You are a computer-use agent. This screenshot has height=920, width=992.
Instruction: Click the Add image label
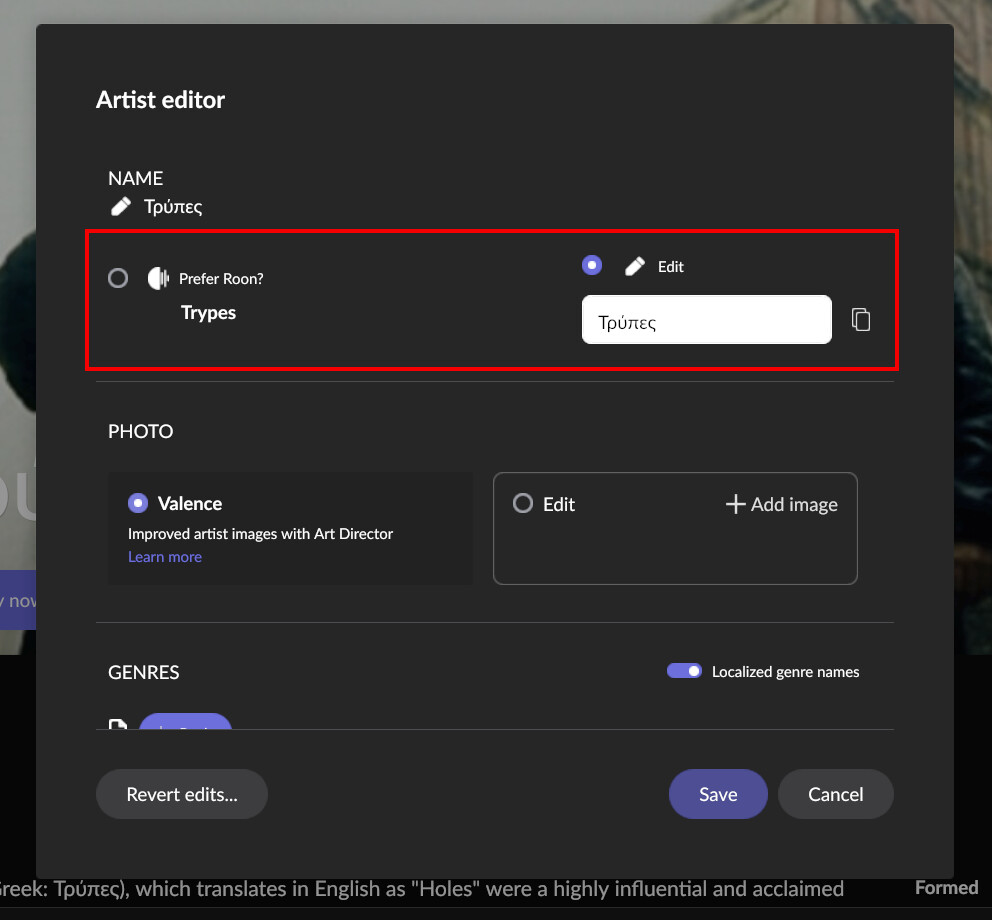tap(794, 504)
